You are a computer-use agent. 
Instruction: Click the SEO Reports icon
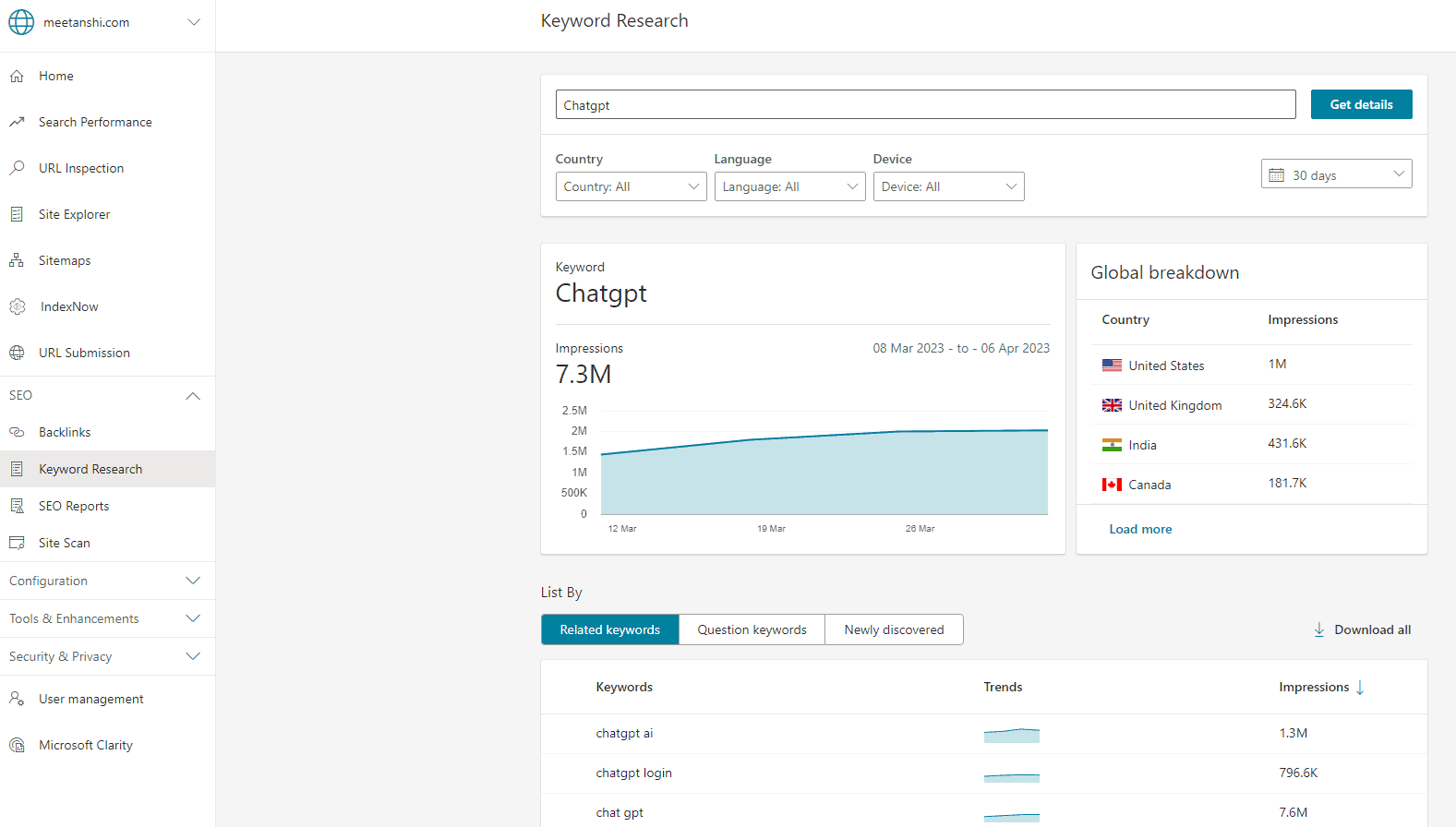point(17,506)
